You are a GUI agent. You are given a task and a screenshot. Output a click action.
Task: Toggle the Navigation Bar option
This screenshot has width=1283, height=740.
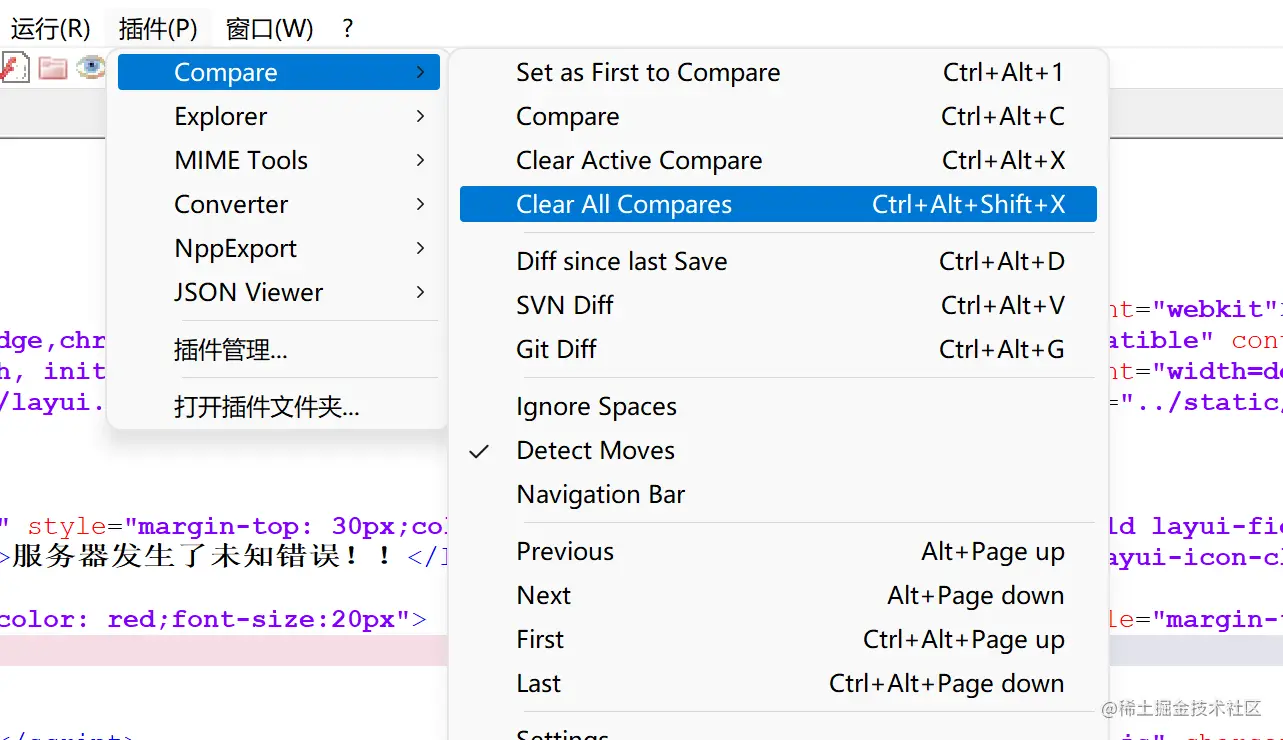tap(600, 495)
